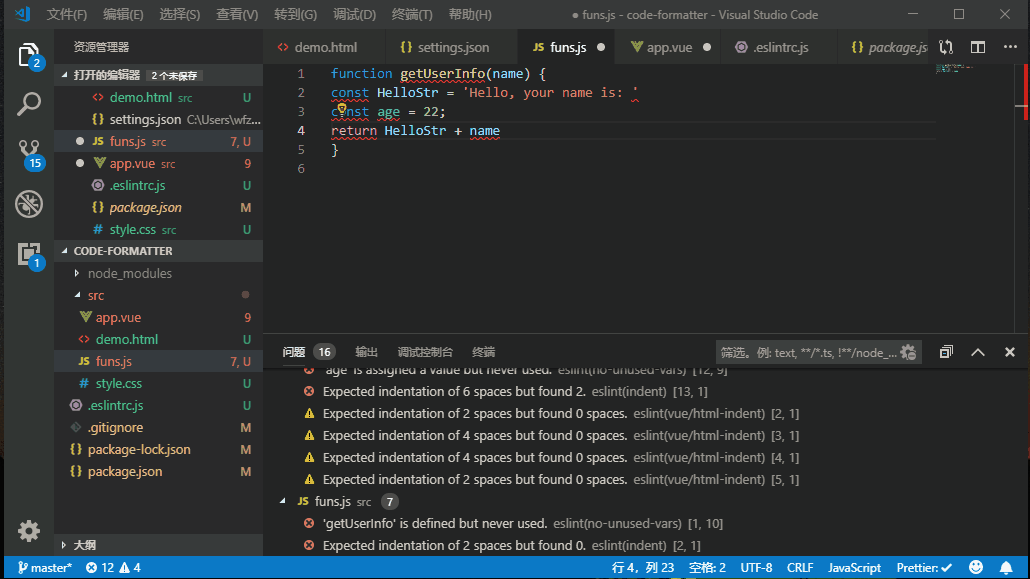The height and width of the screenshot is (579, 1030).
Task: Open the editor more actions menu
Action: coord(1010,47)
